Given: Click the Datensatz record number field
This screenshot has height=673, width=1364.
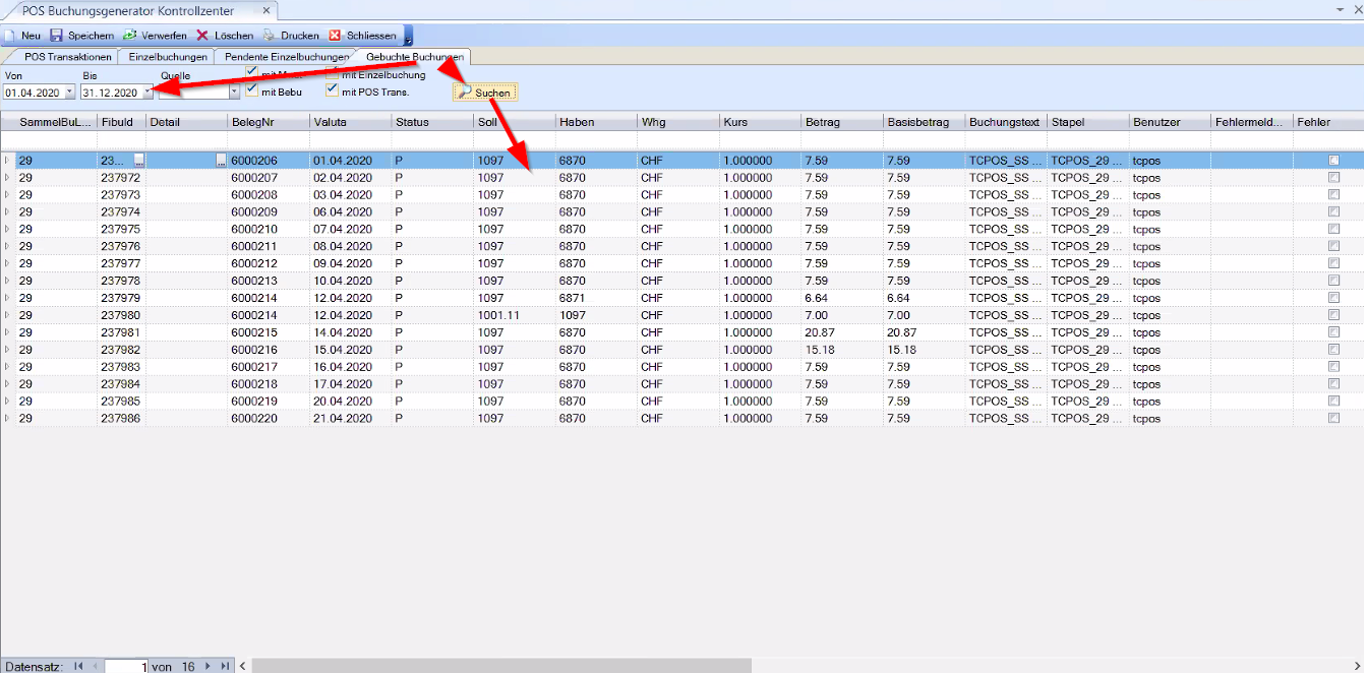Looking at the screenshot, I should 126,666.
